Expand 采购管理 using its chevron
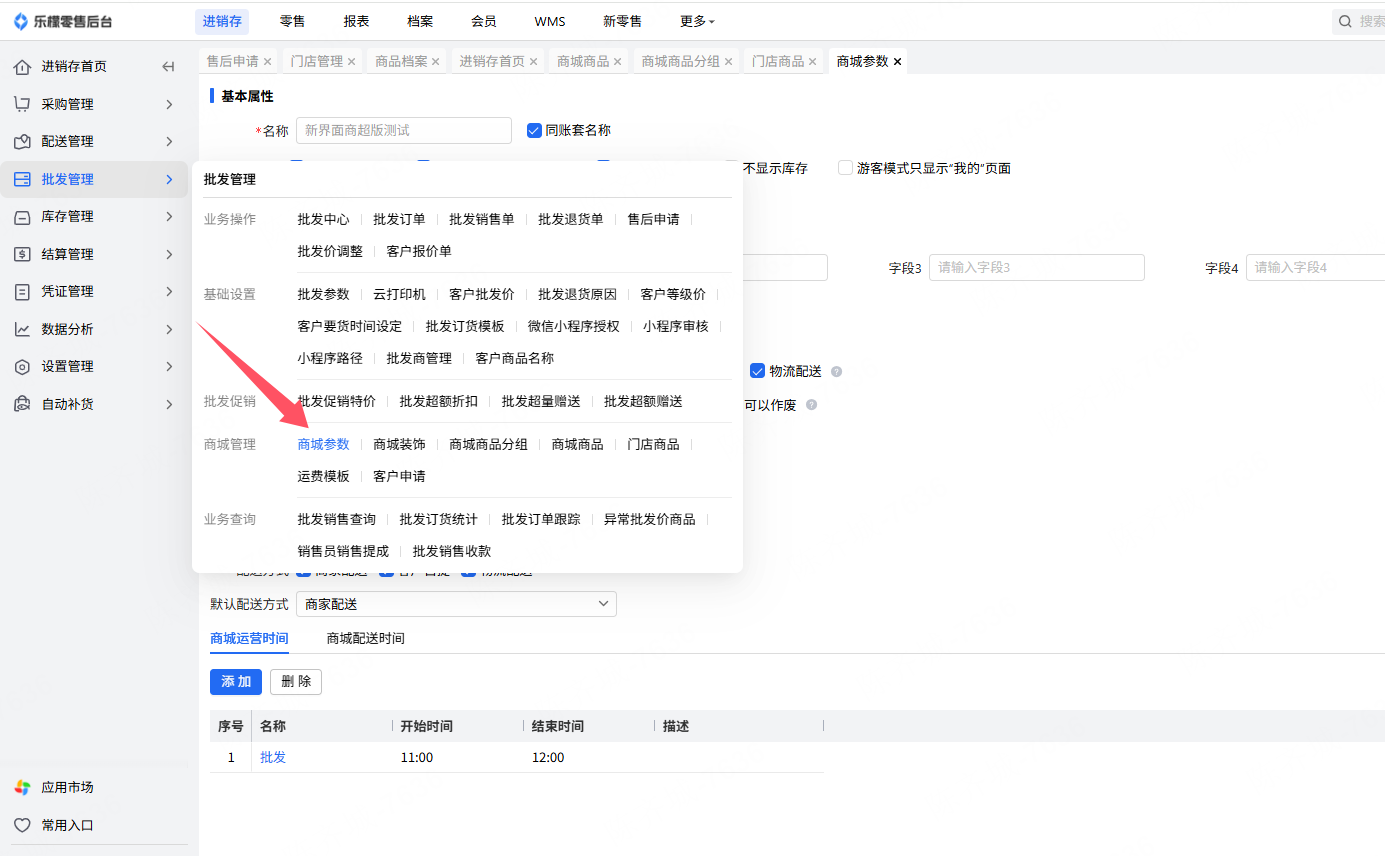Viewport: 1385px width, 856px height. click(169, 104)
